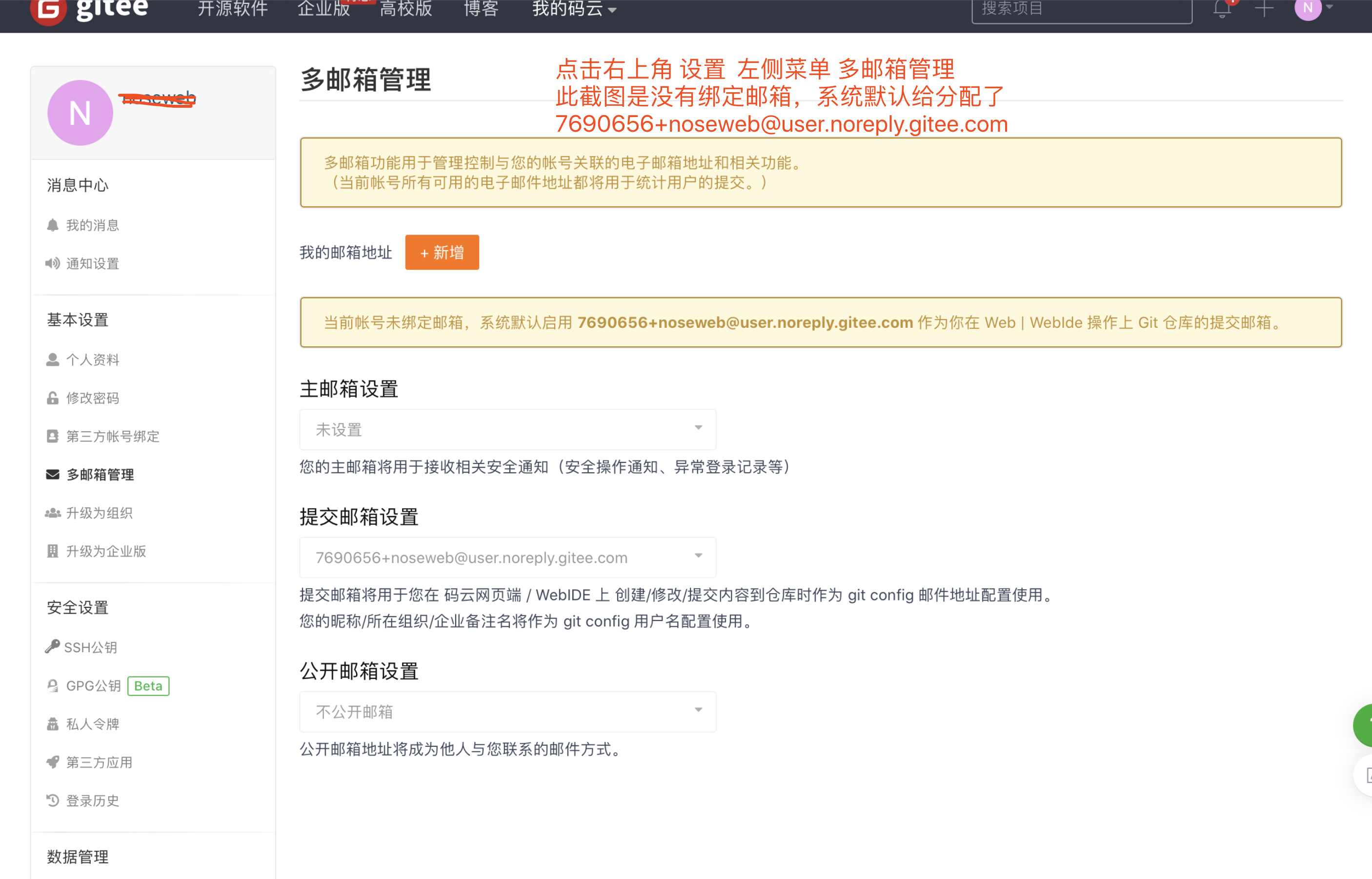View 登录历史 page

tap(93, 800)
